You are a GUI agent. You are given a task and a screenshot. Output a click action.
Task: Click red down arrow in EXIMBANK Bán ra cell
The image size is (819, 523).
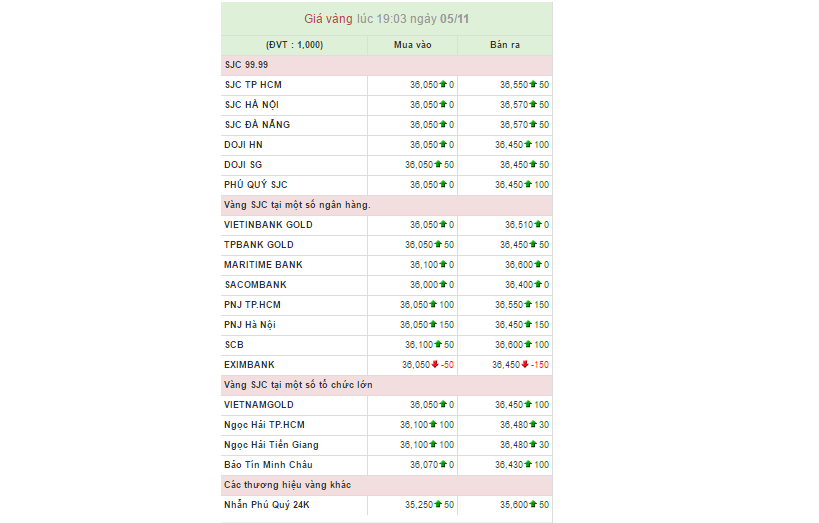tap(525, 365)
